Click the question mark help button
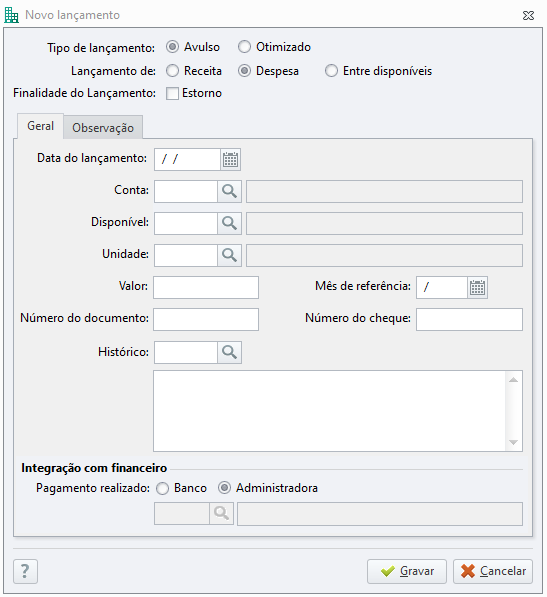The image size is (547, 597). (26, 571)
